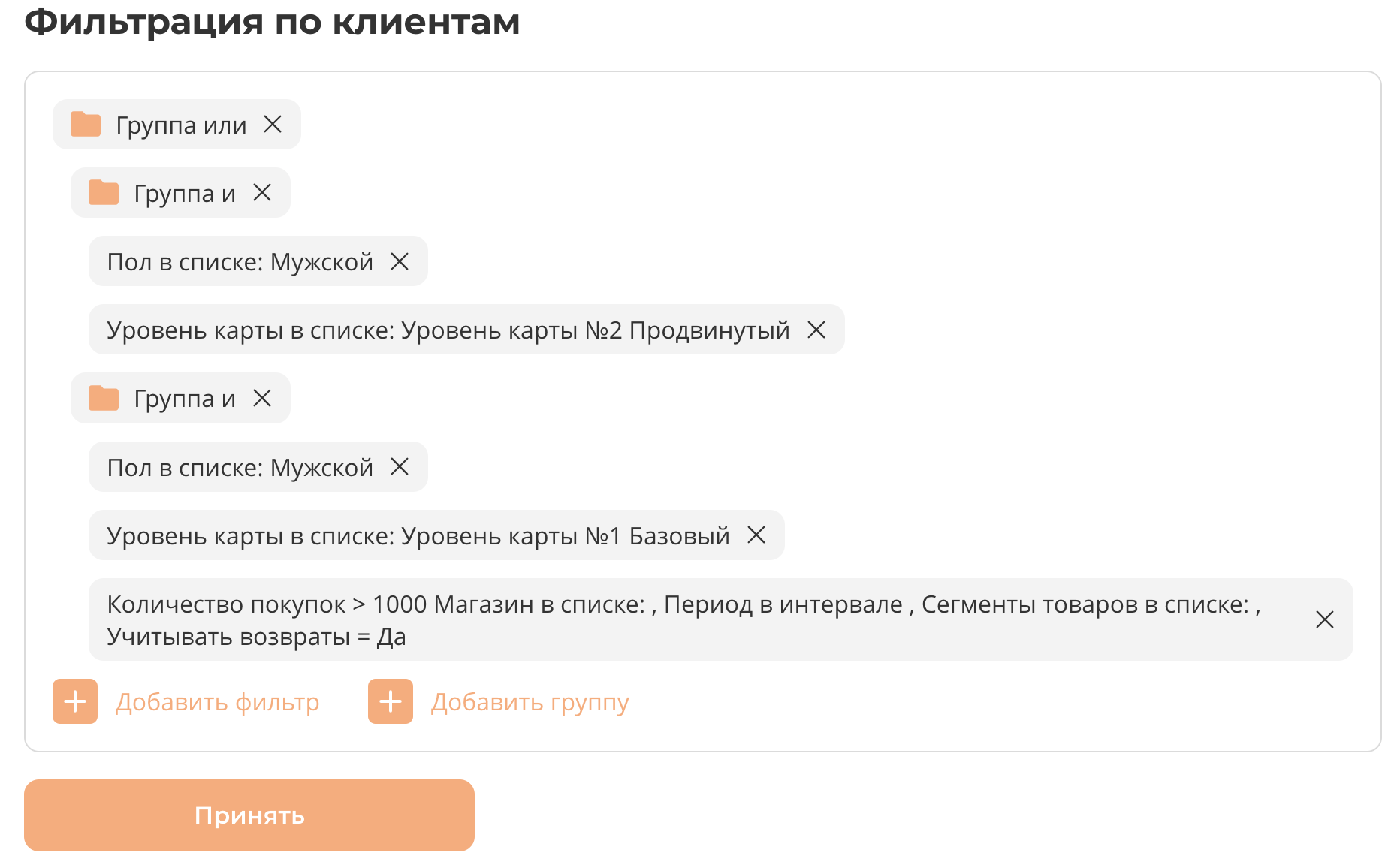Screen dimensions: 1382x868
Task: Delete the first "Группа и" group
Action: [x=262, y=193]
